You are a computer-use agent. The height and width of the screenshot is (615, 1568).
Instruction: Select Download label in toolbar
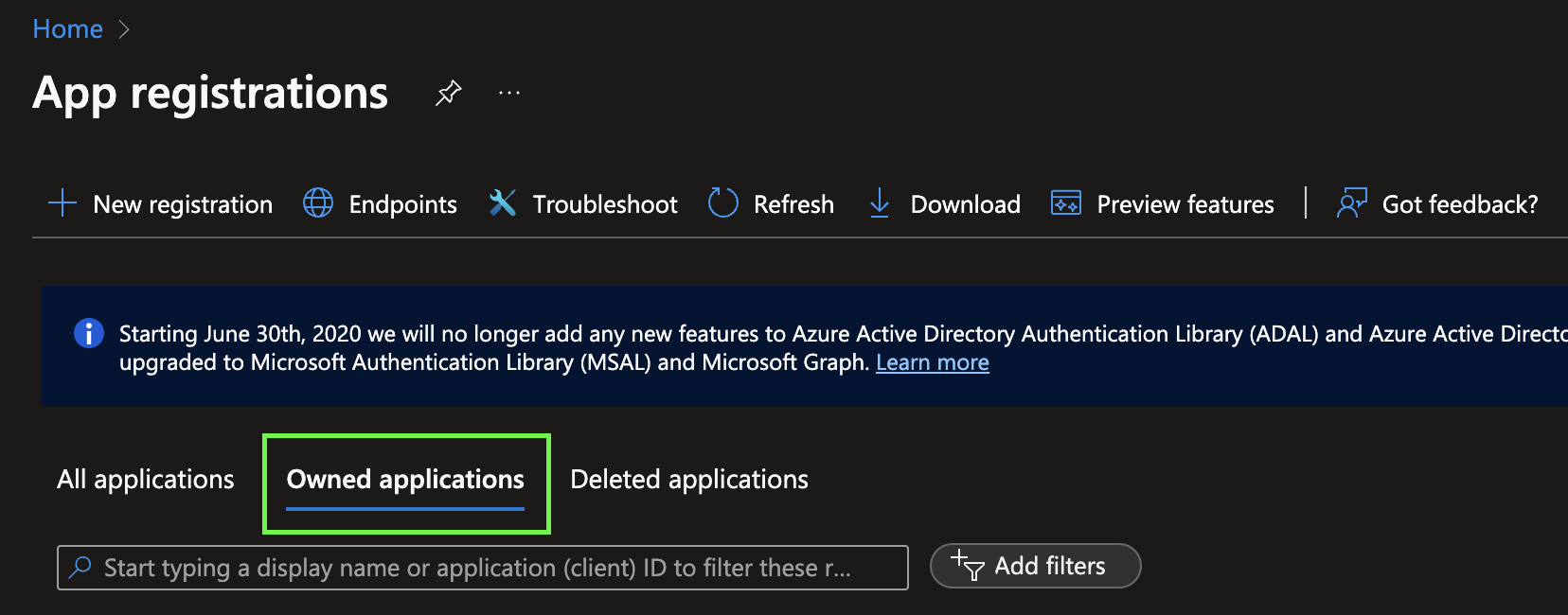pyautogui.click(x=966, y=204)
